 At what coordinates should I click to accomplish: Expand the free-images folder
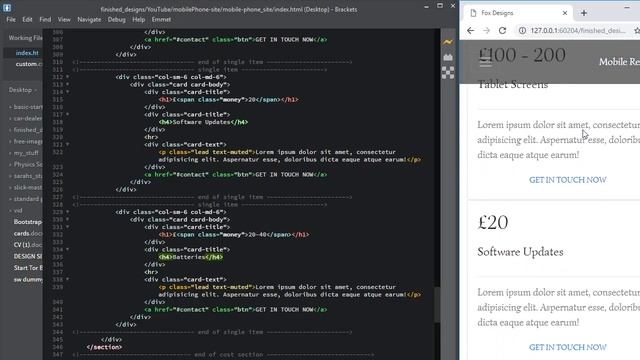pos(25,141)
